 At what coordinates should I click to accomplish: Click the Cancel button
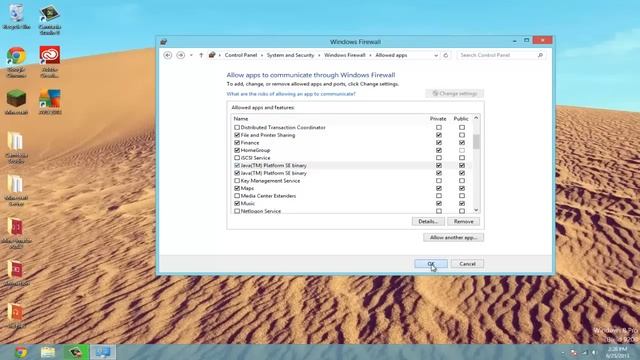coord(467,264)
